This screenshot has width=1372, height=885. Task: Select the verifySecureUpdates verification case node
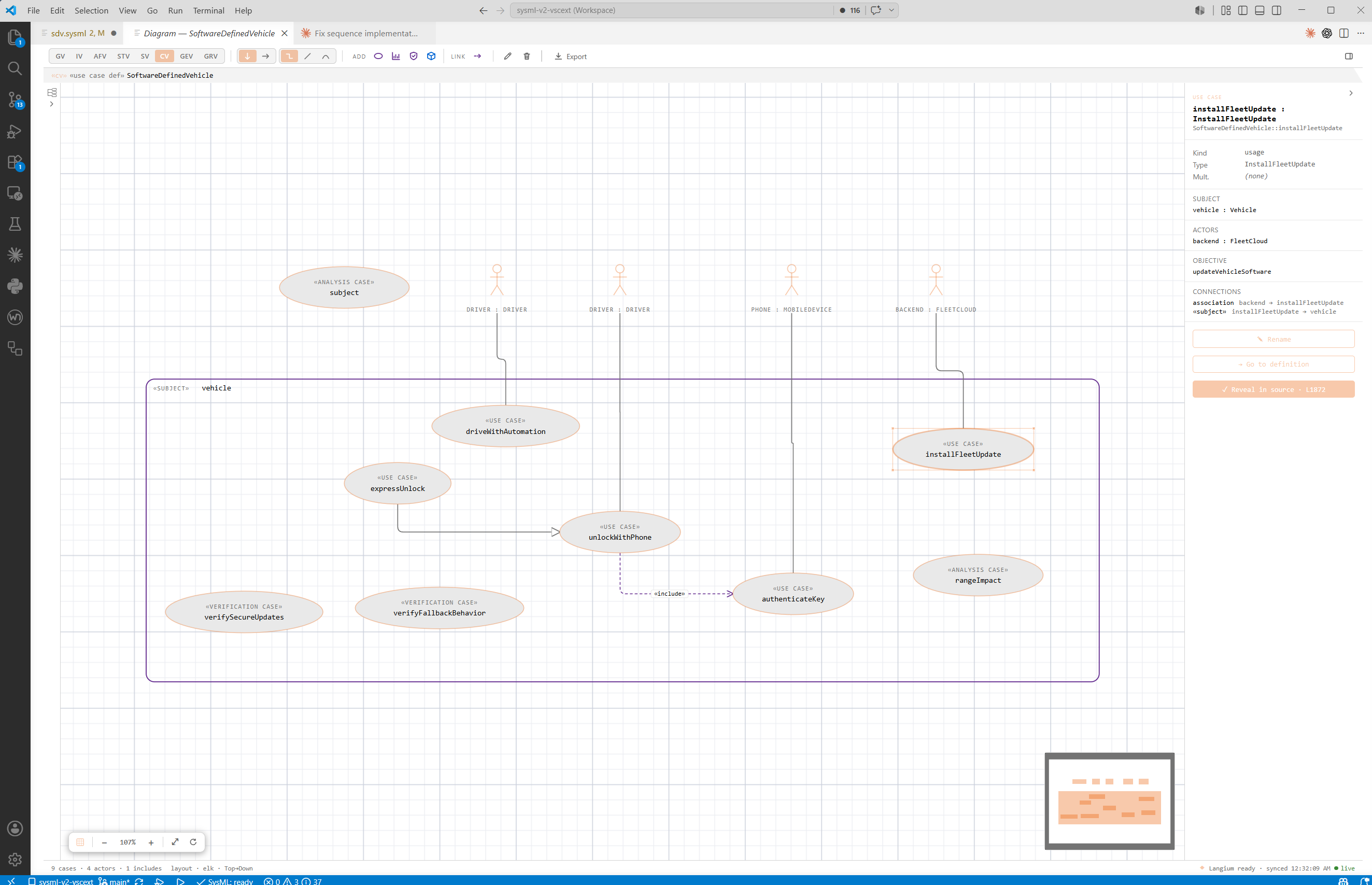pyautogui.click(x=244, y=612)
